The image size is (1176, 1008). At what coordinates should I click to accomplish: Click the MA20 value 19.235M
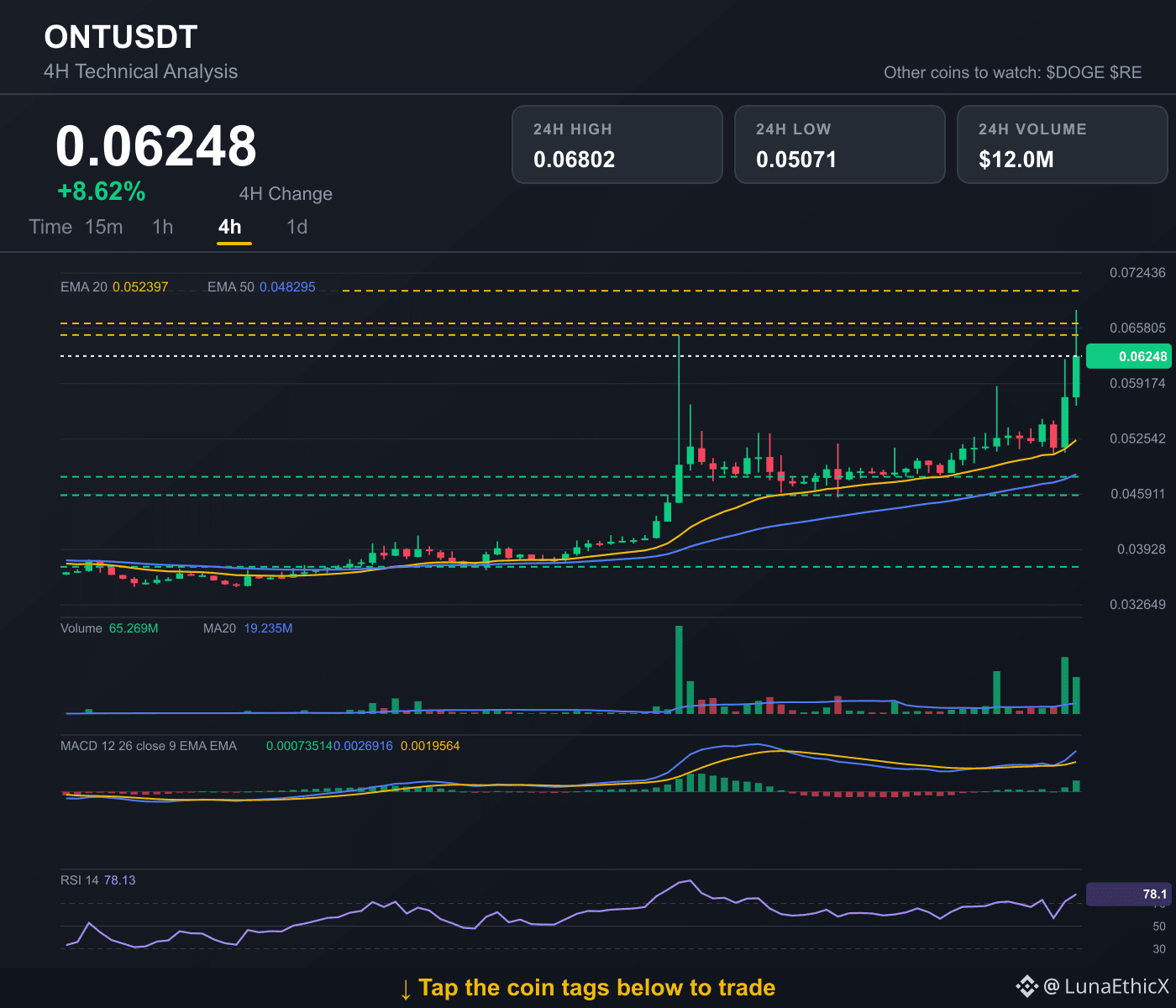pos(268,628)
